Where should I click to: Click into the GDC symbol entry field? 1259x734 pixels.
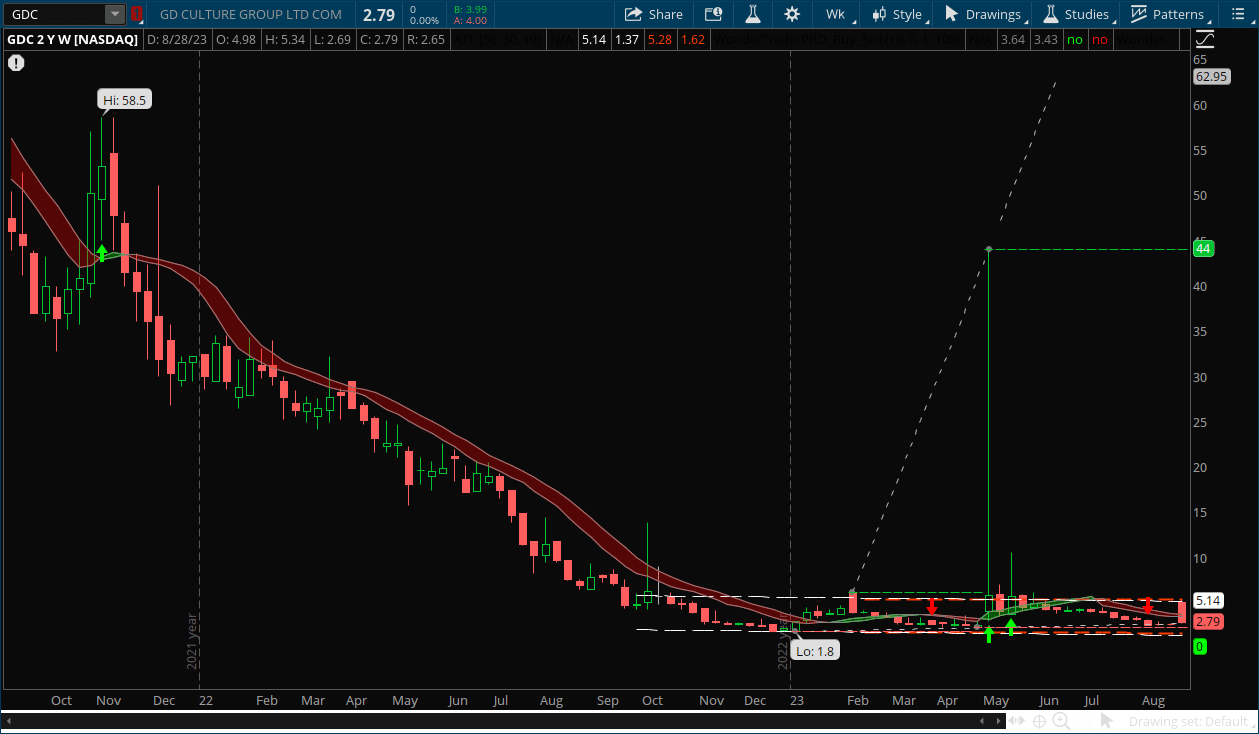56,14
